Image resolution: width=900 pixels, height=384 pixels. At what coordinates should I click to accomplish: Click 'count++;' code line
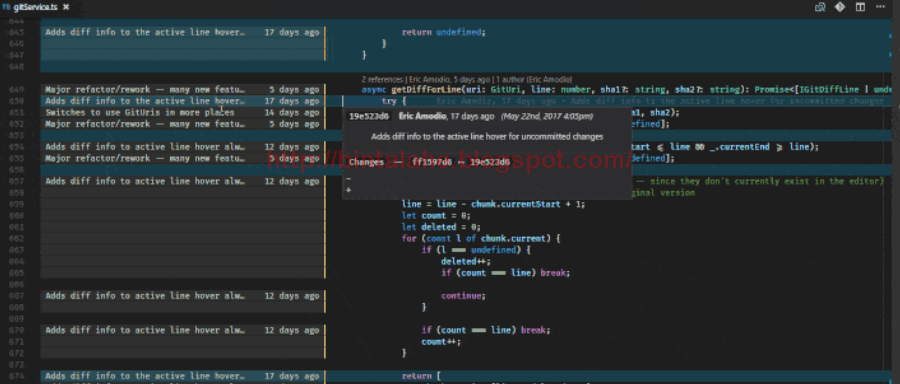[x=441, y=342]
